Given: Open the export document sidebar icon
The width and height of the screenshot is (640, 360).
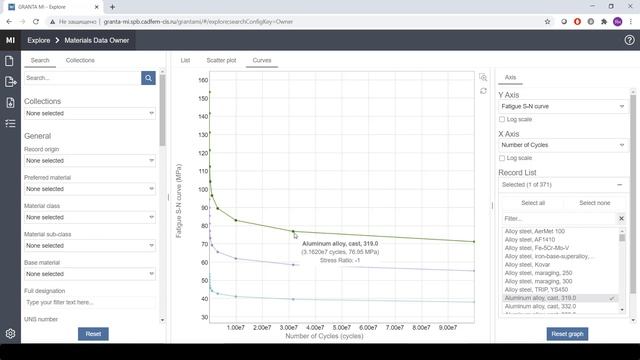Looking at the screenshot, I should pyautogui.click(x=10, y=82).
